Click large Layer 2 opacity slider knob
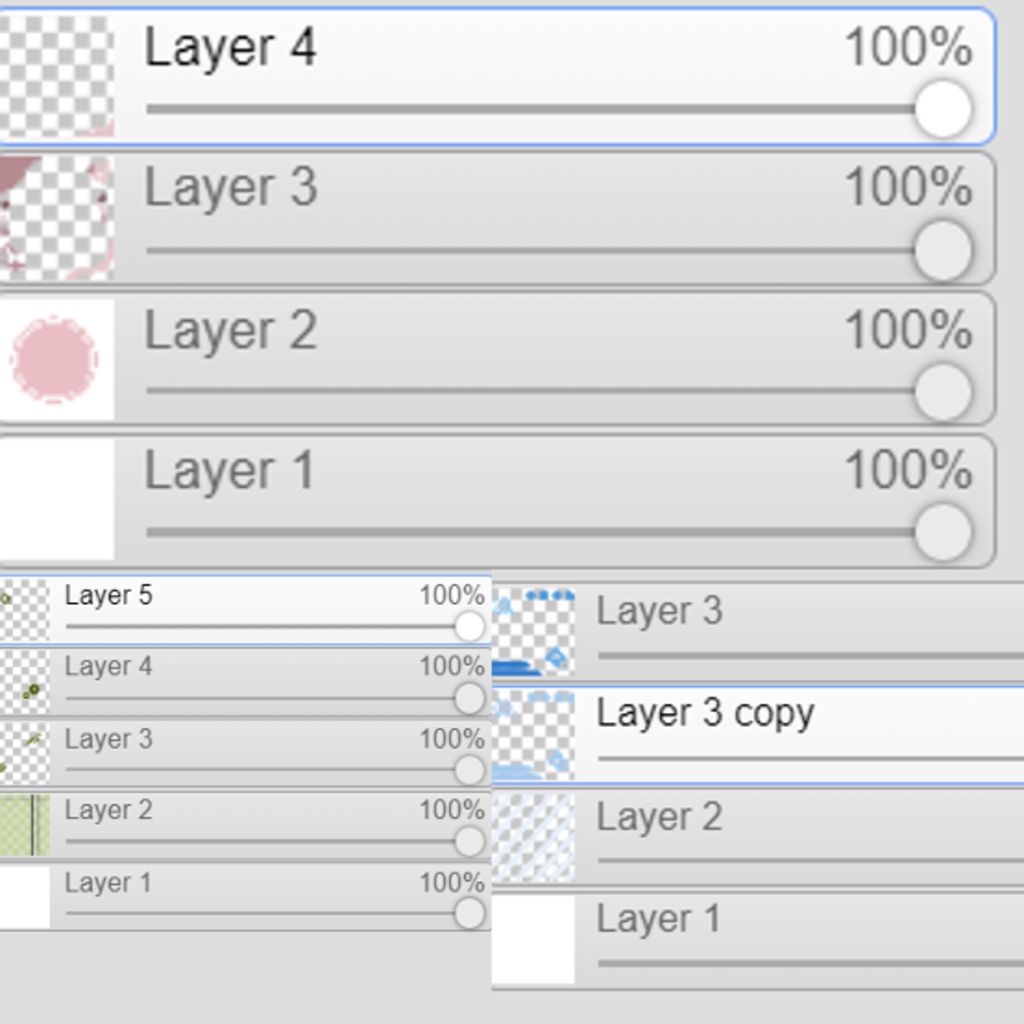Image resolution: width=1024 pixels, height=1024 pixels. click(x=942, y=391)
